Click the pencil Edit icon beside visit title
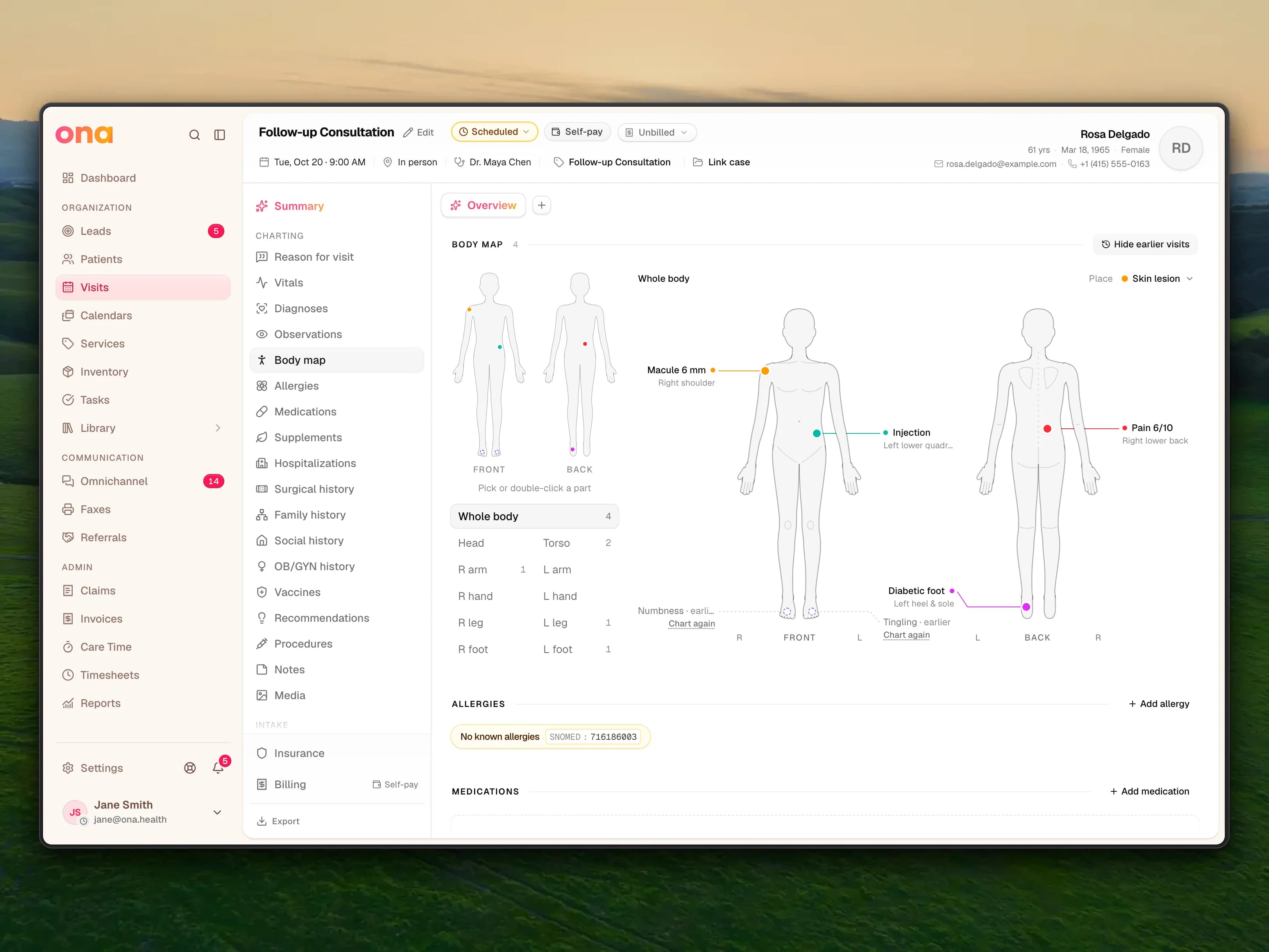The image size is (1269, 952). tap(408, 132)
